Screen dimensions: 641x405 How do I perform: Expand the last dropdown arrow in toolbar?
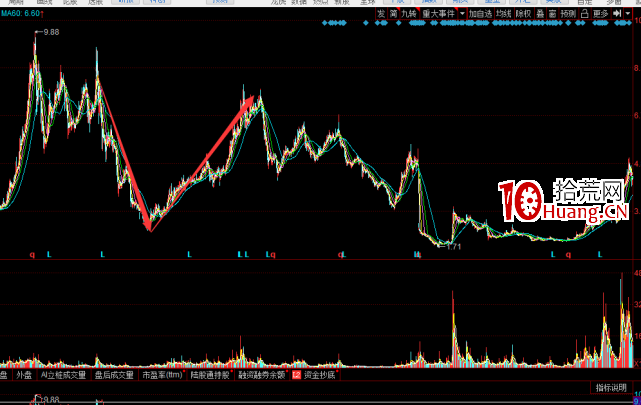[627, 15]
